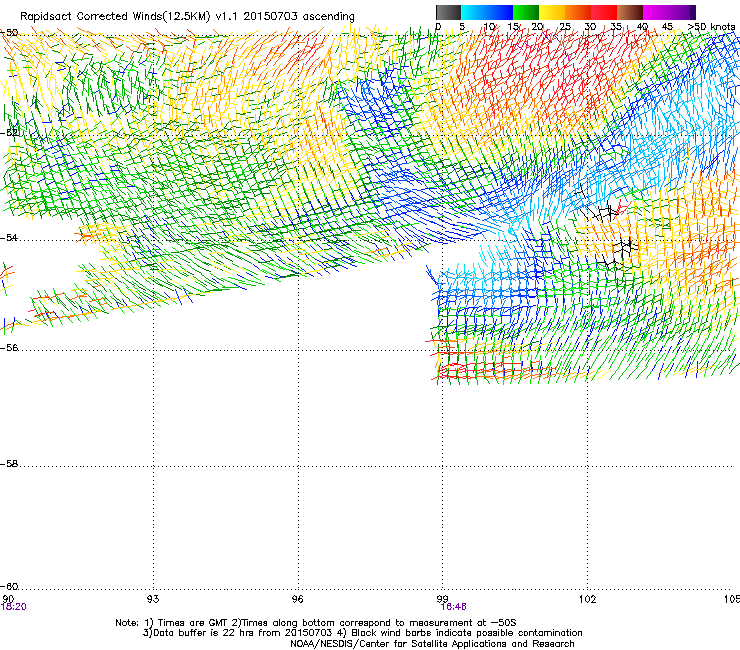Click legend scale label '35'
This screenshot has height=650, width=740.
[616, 27]
